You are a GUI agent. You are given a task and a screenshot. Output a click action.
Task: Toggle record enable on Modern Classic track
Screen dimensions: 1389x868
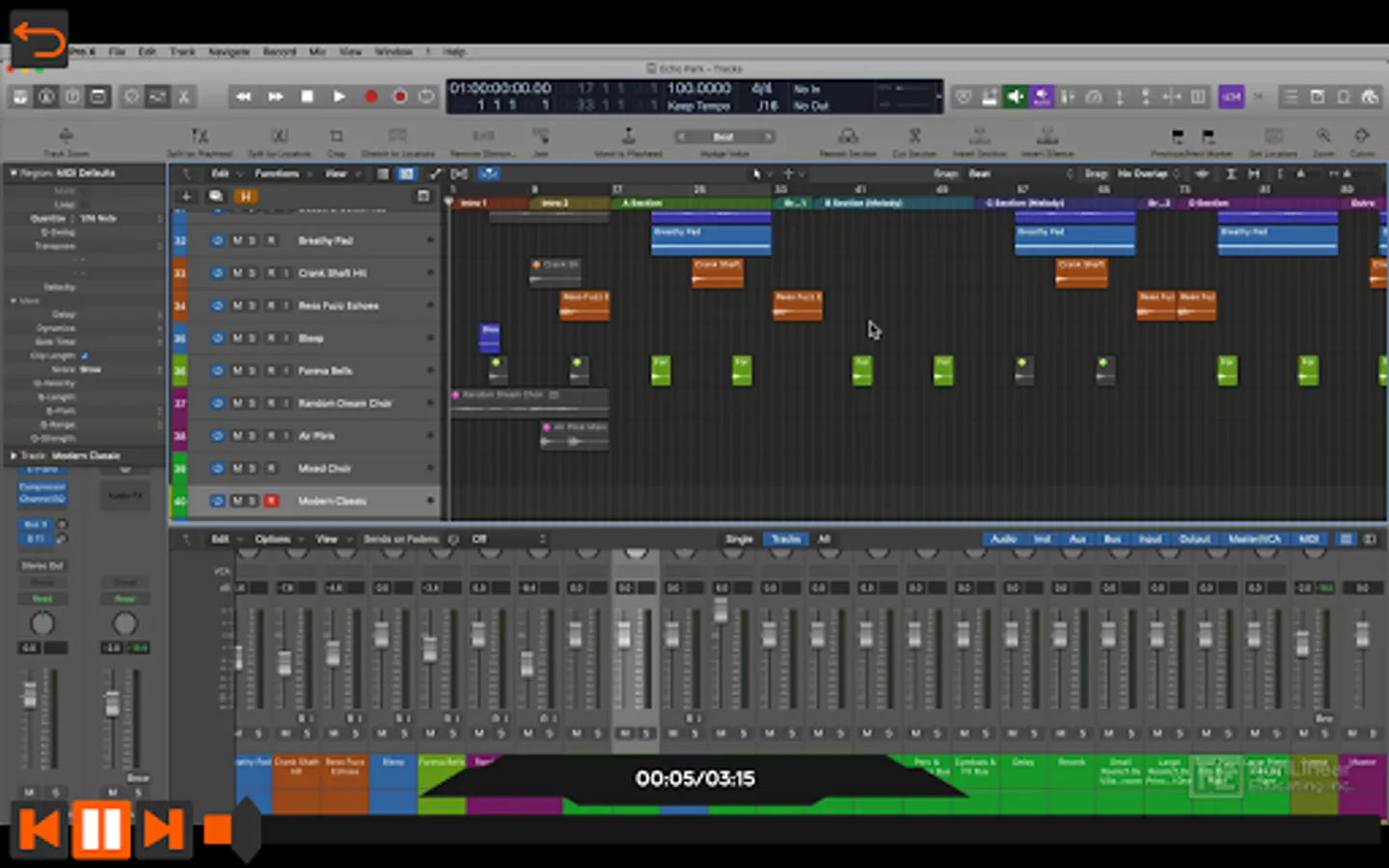tap(271, 501)
